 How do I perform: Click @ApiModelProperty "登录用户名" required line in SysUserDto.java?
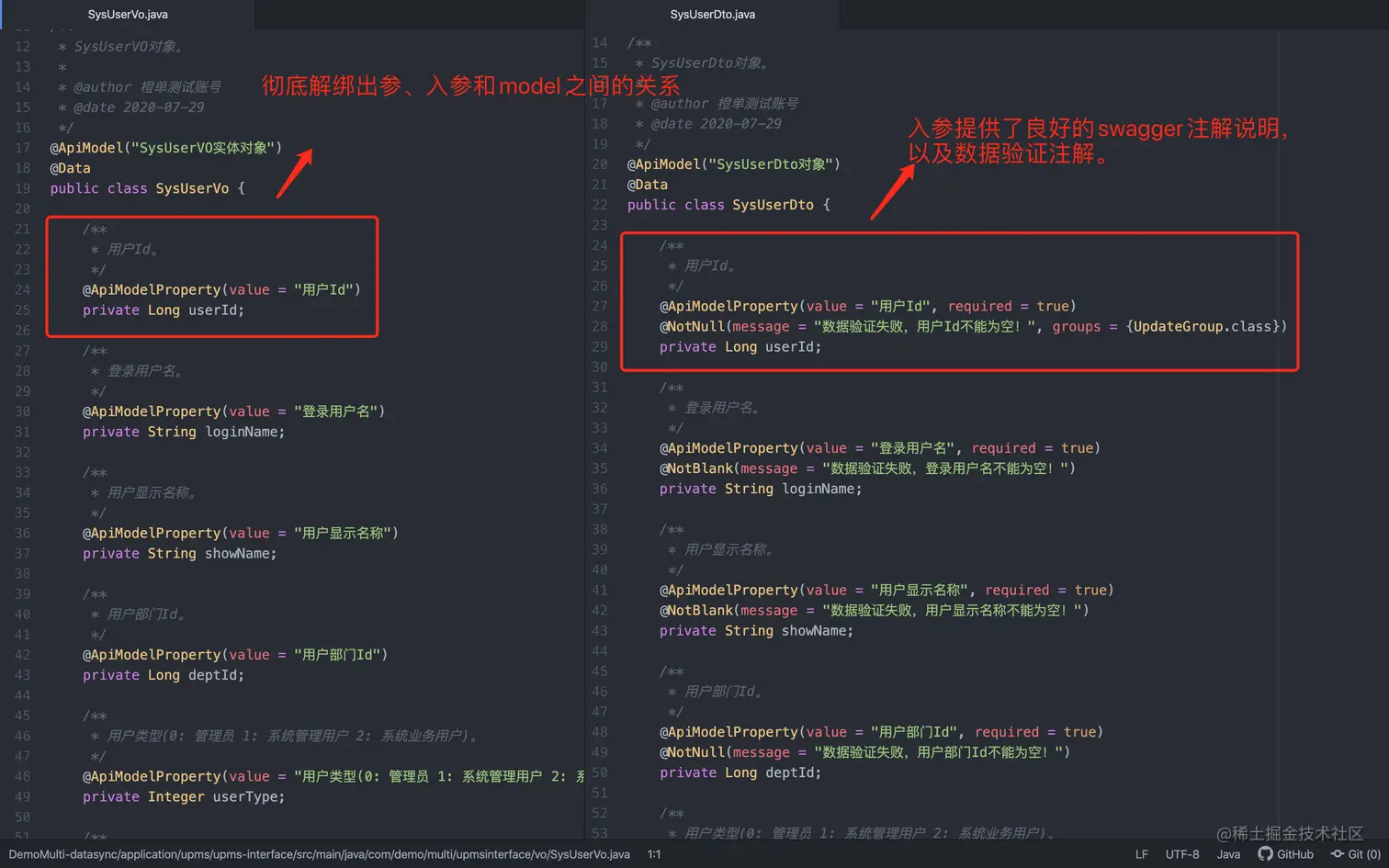[880, 448]
